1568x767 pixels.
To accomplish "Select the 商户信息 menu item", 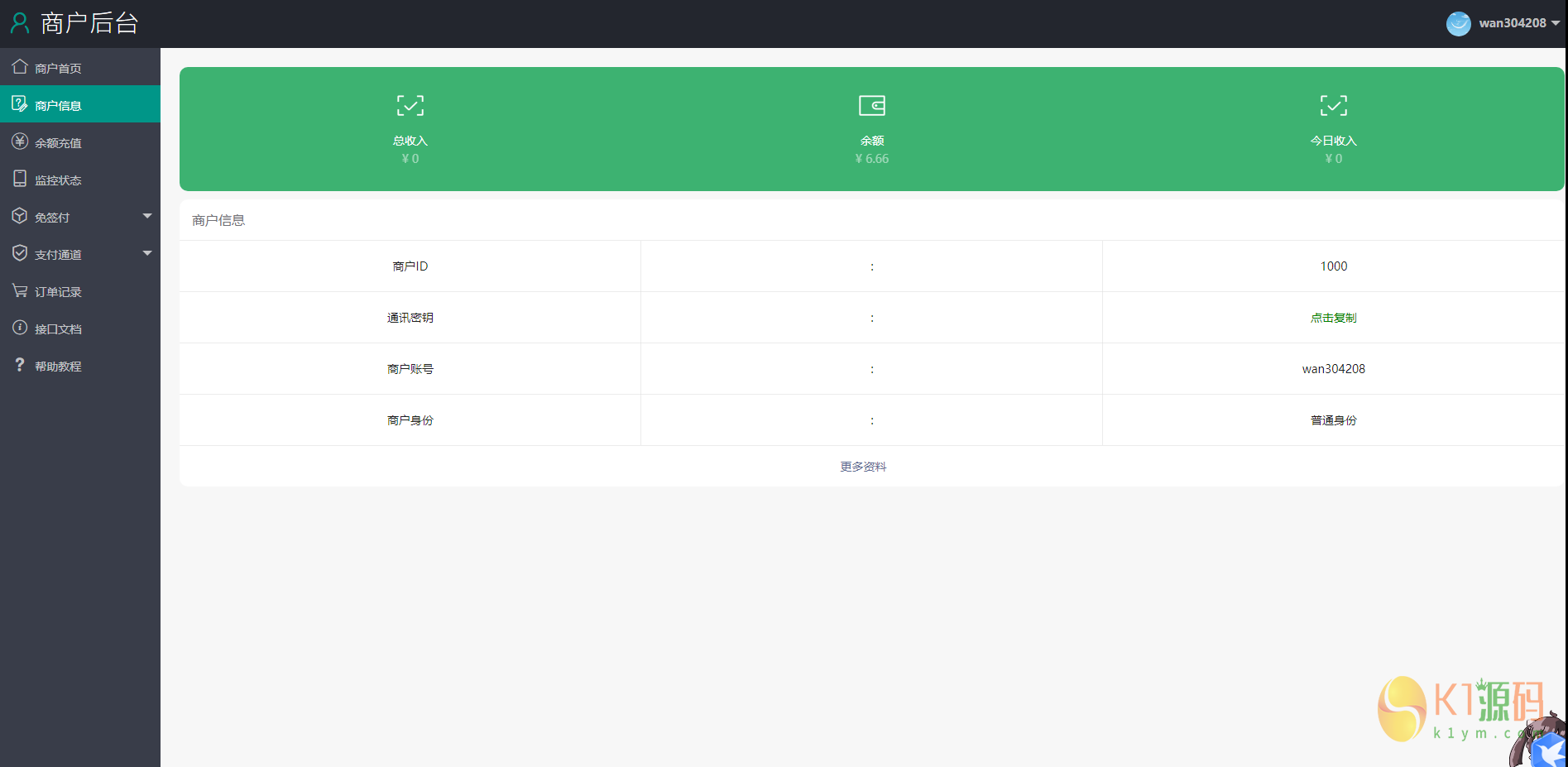I will 80,104.
